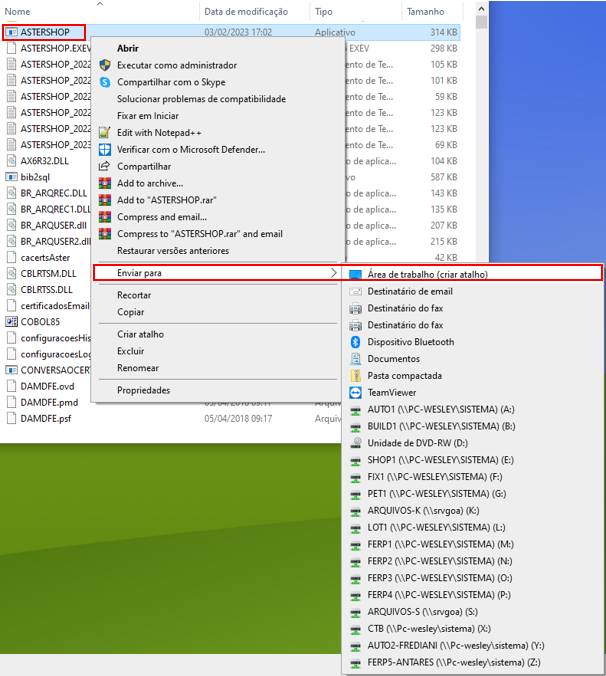Select the CBLRTSS.DLL file

pyautogui.click(x=47, y=289)
